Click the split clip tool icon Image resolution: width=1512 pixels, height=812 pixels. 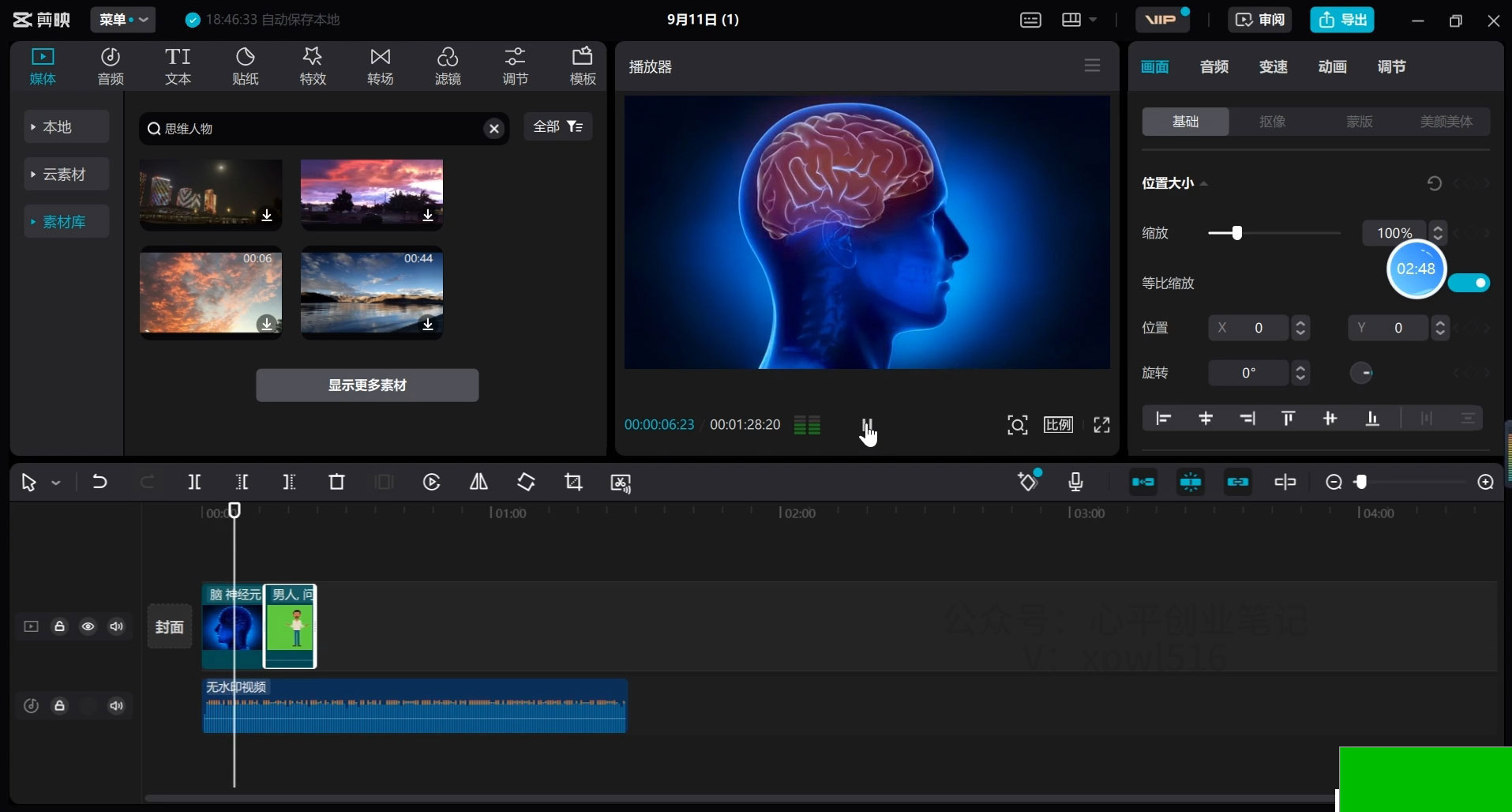tap(194, 482)
